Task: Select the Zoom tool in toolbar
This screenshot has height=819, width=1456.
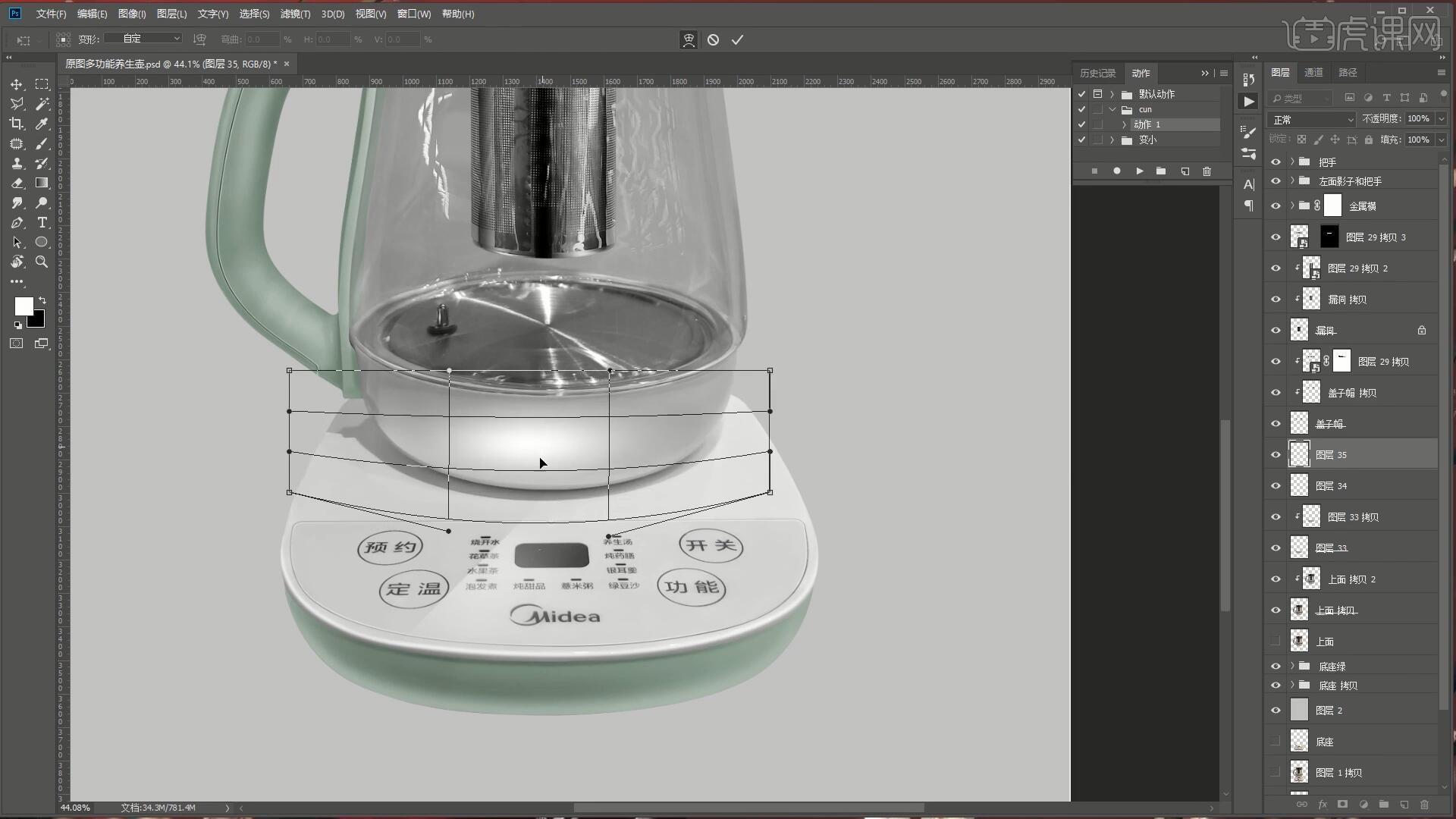Action: click(x=42, y=262)
